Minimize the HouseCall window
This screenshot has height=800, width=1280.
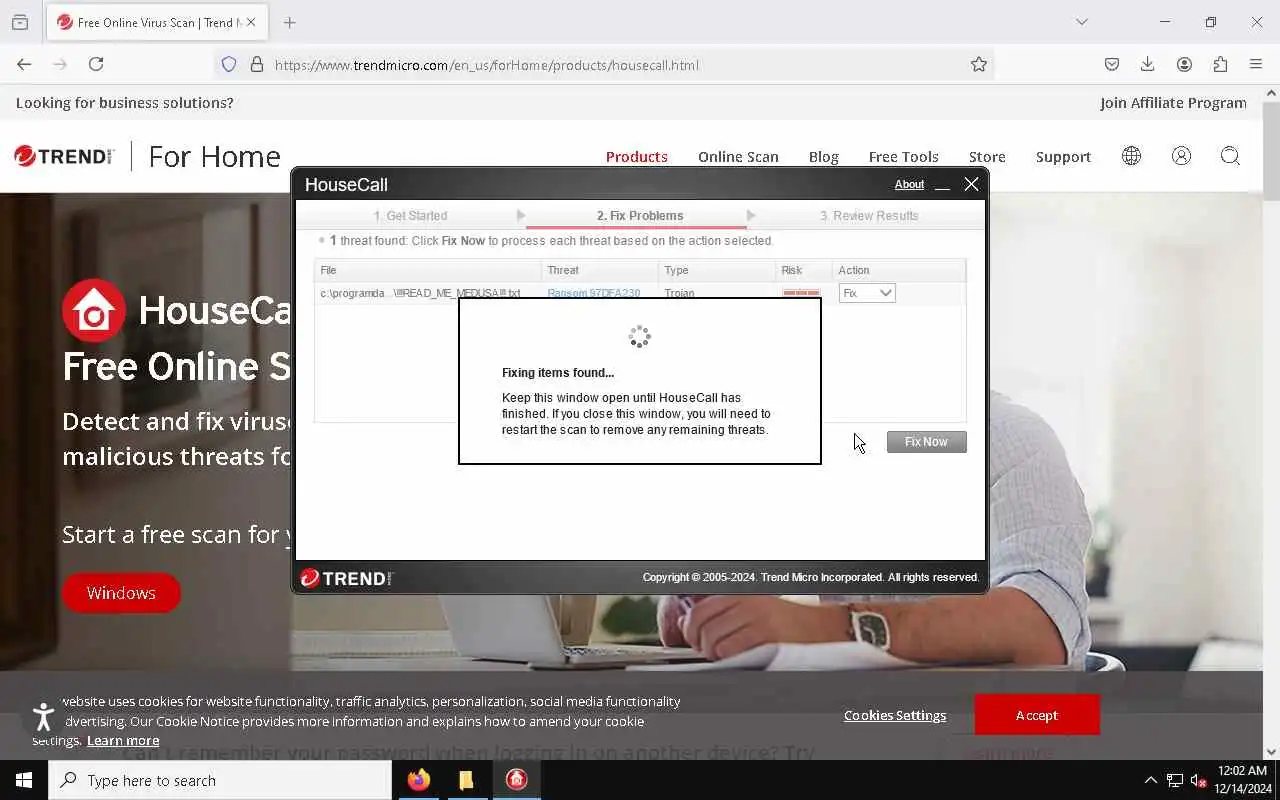[x=942, y=185]
